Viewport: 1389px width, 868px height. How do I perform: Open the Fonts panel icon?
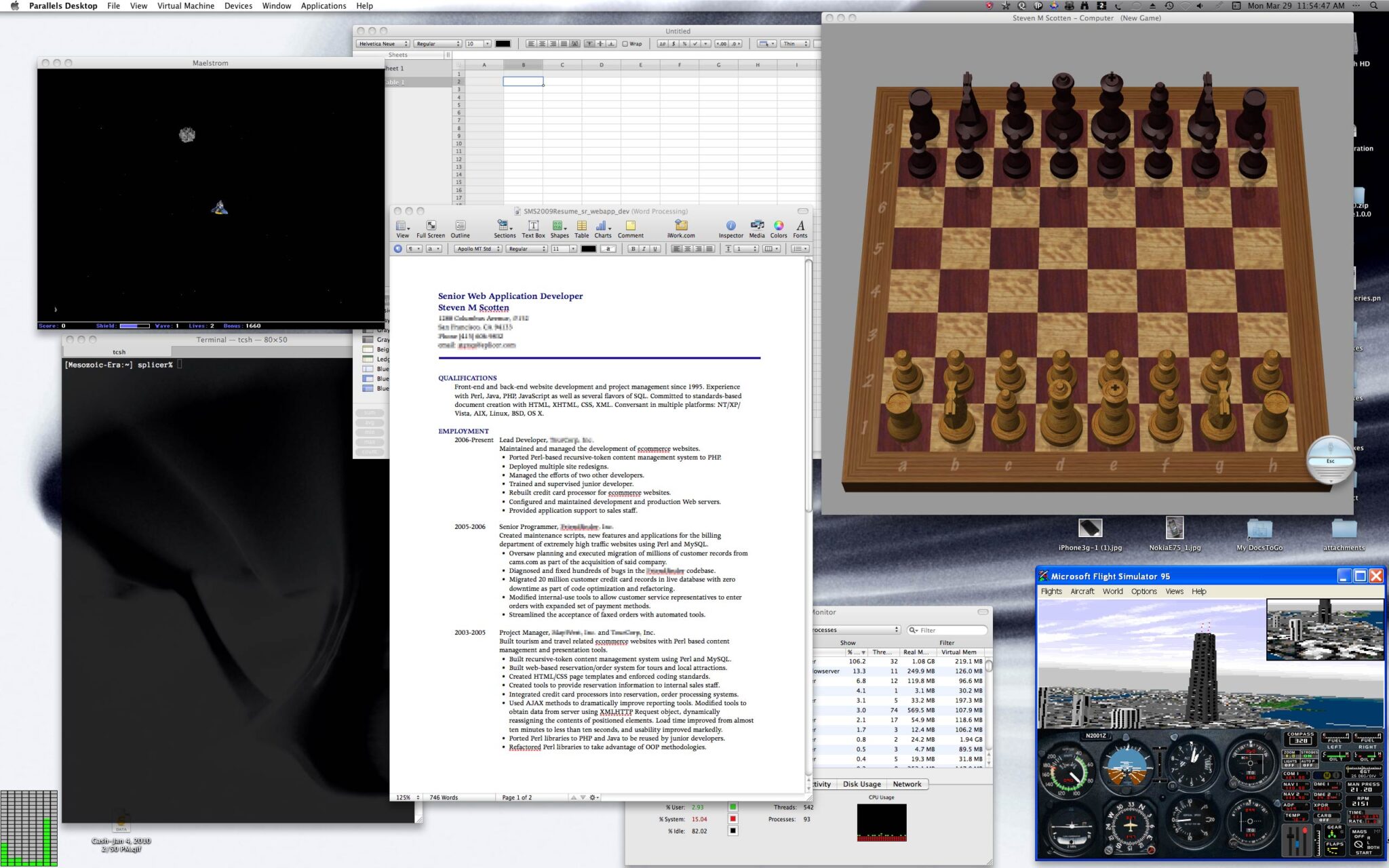click(x=800, y=226)
